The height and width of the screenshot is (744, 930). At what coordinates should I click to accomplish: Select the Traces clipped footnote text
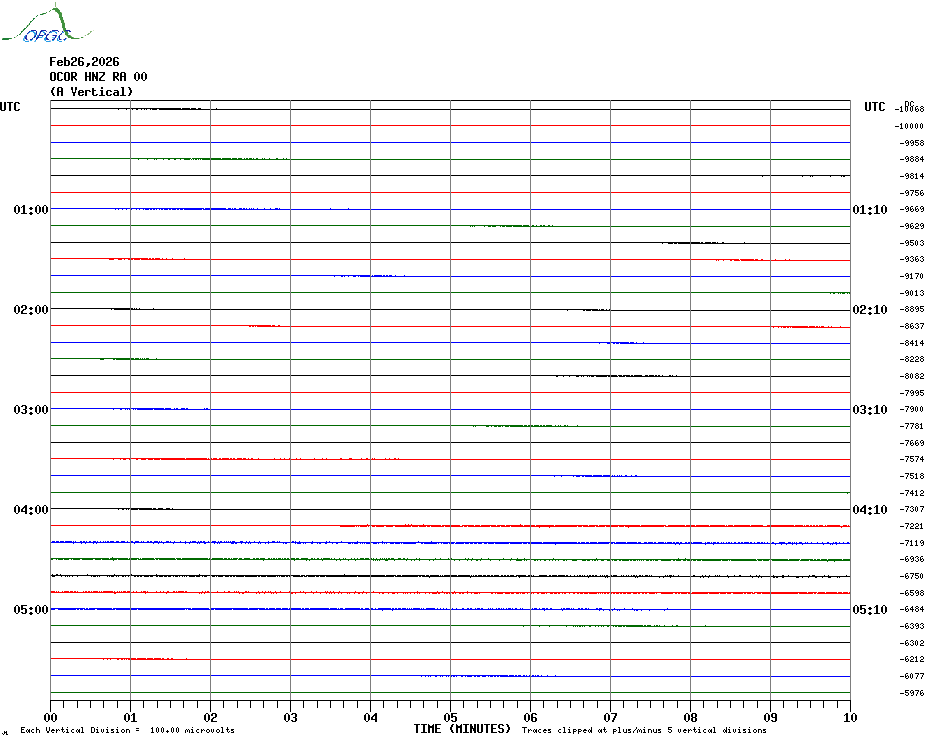coord(644,730)
